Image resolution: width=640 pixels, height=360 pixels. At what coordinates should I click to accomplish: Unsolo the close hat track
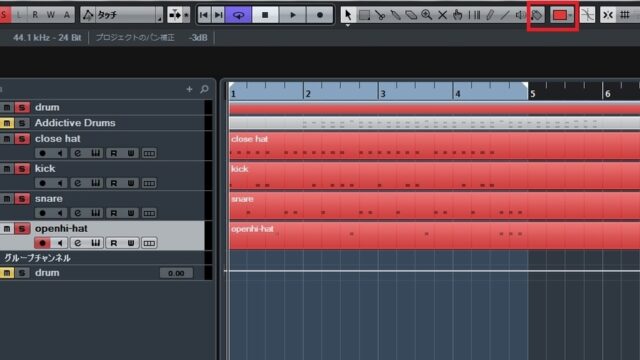22,139
